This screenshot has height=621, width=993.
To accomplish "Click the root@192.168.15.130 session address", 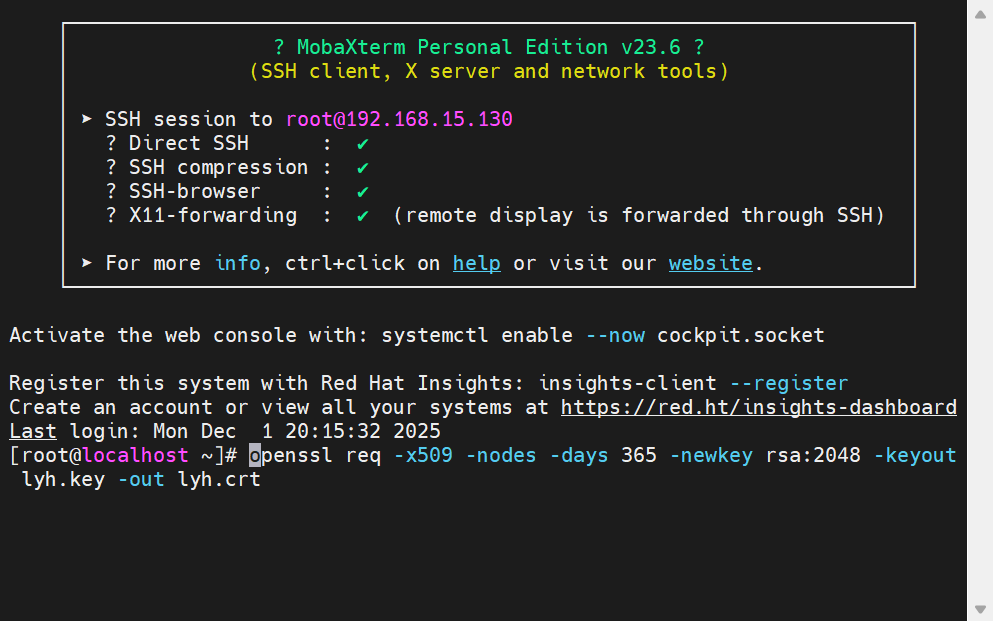I will tap(399, 119).
